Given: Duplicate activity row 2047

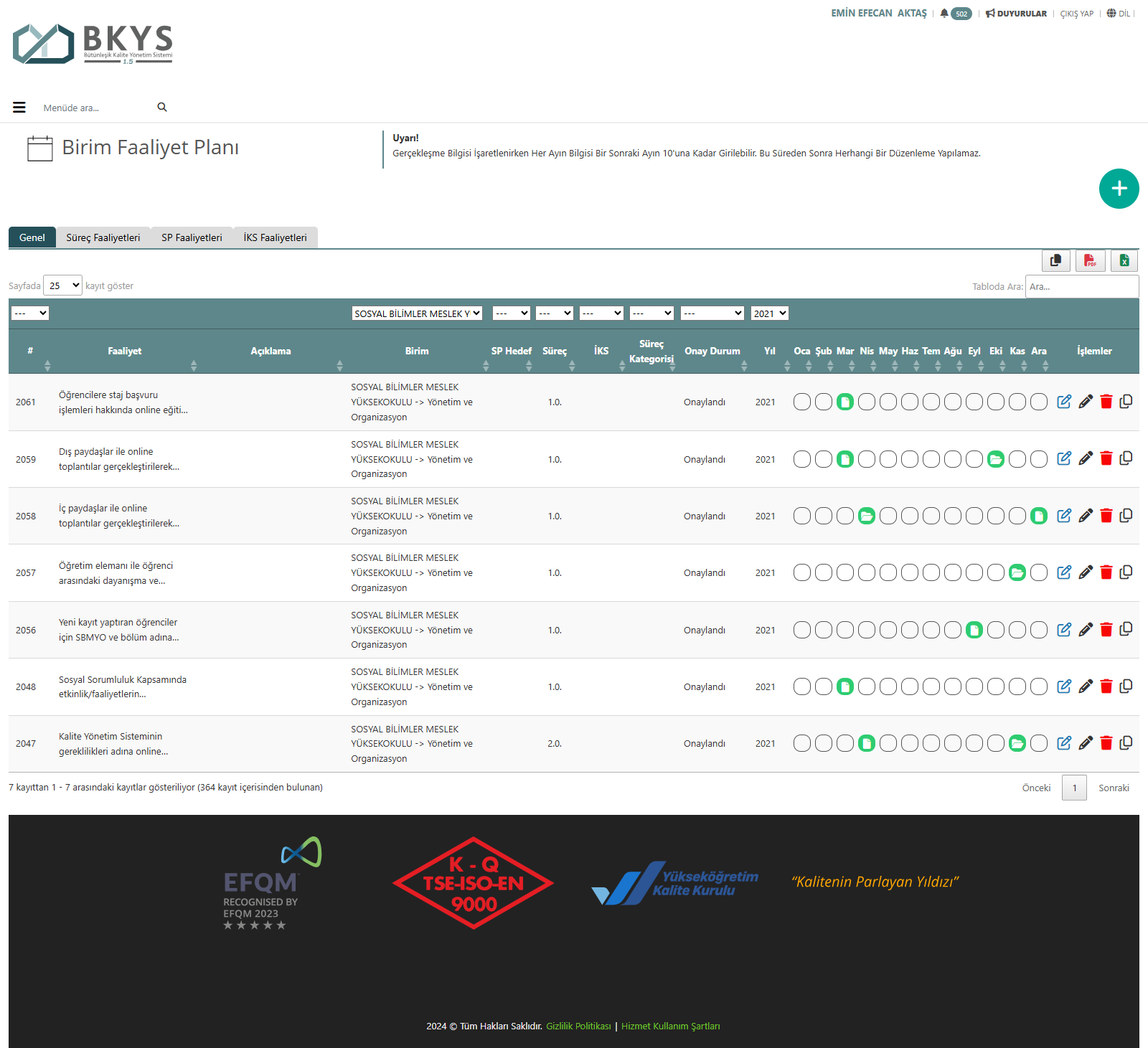Looking at the screenshot, I should coord(1126,743).
